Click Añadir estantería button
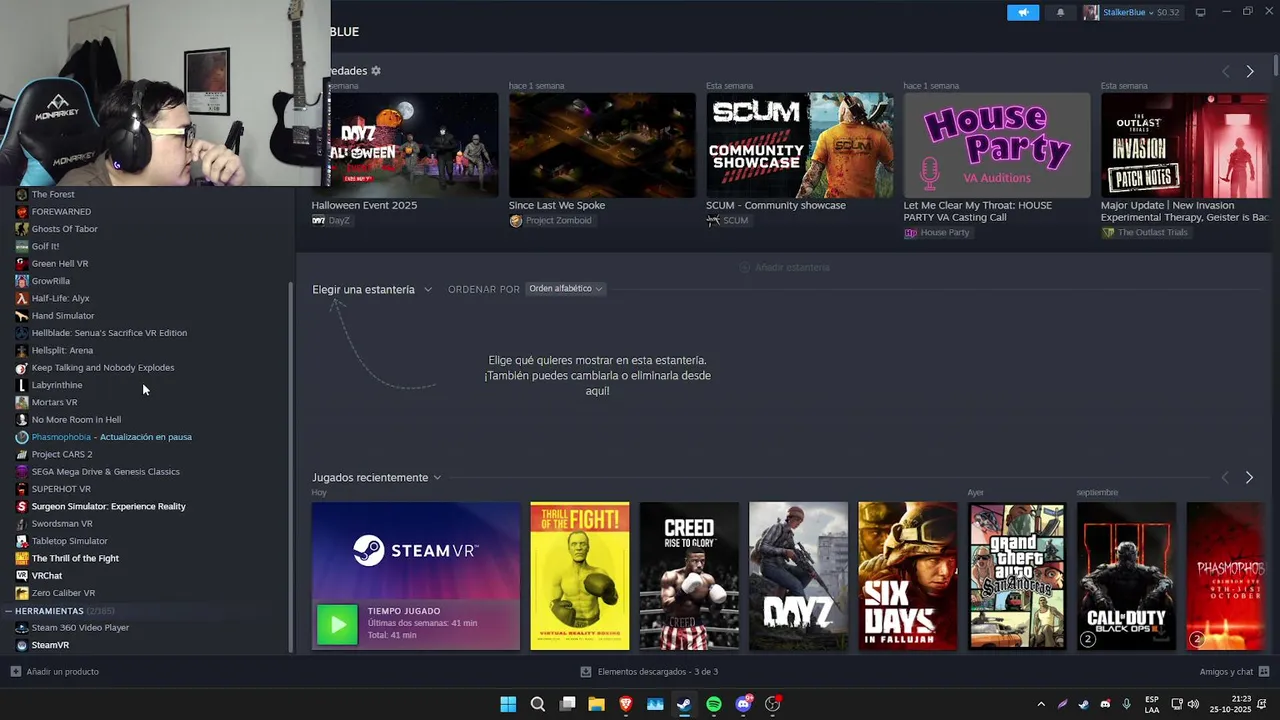Image resolution: width=1280 pixels, height=720 pixels. (784, 267)
